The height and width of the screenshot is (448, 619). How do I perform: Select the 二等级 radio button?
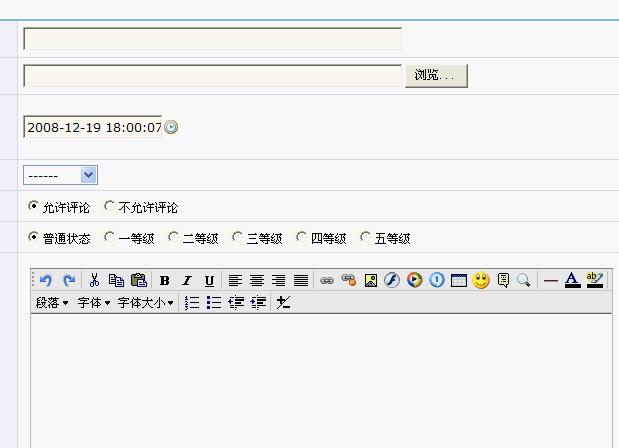[x=173, y=237]
